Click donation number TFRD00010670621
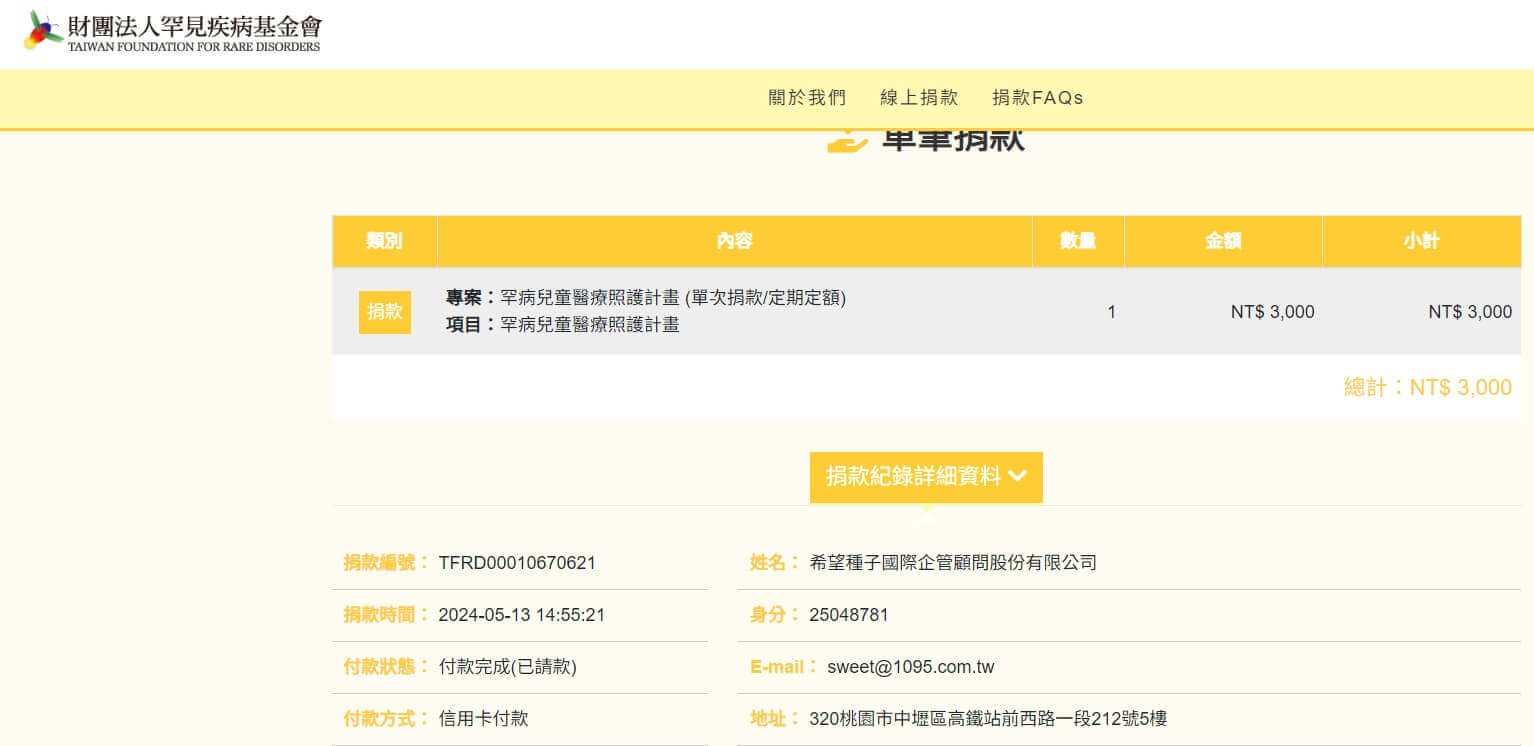This screenshot has height=746, width=1534. [x=517, y=563]
